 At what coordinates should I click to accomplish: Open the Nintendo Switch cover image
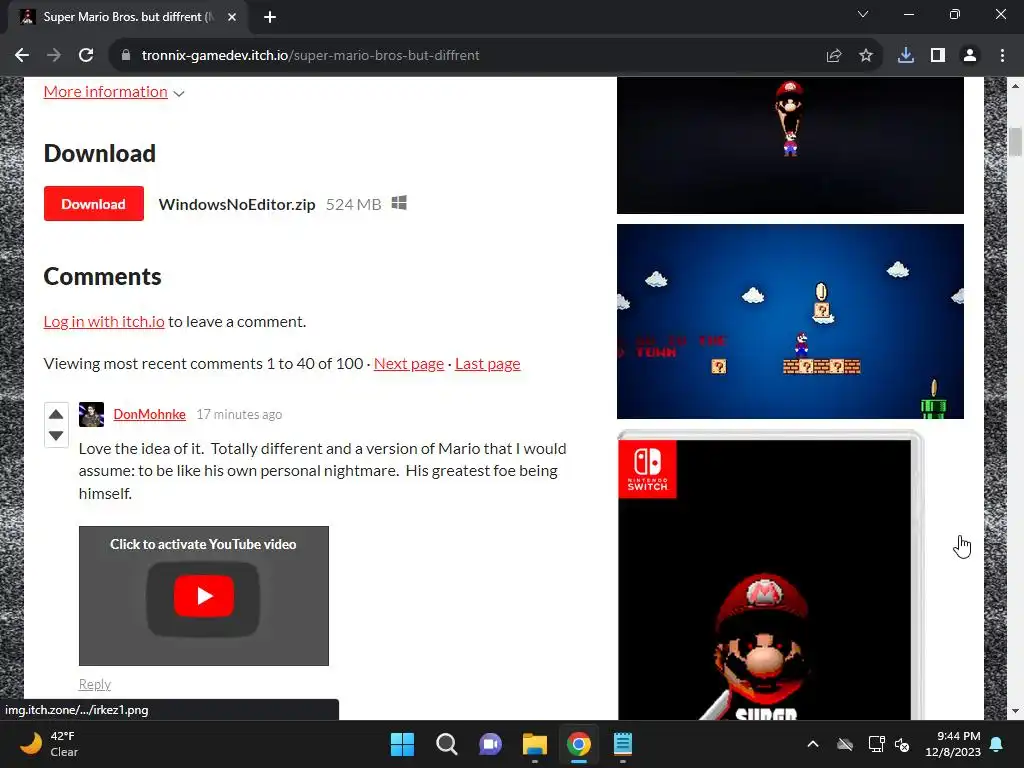[x=769, y=575]
